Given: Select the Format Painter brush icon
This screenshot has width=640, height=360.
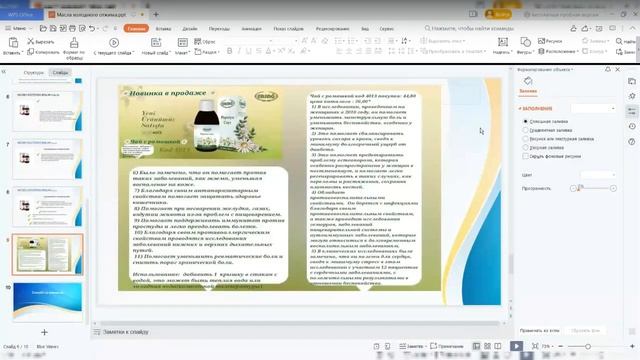Looking at the screenshot, I should click(74, 42).
